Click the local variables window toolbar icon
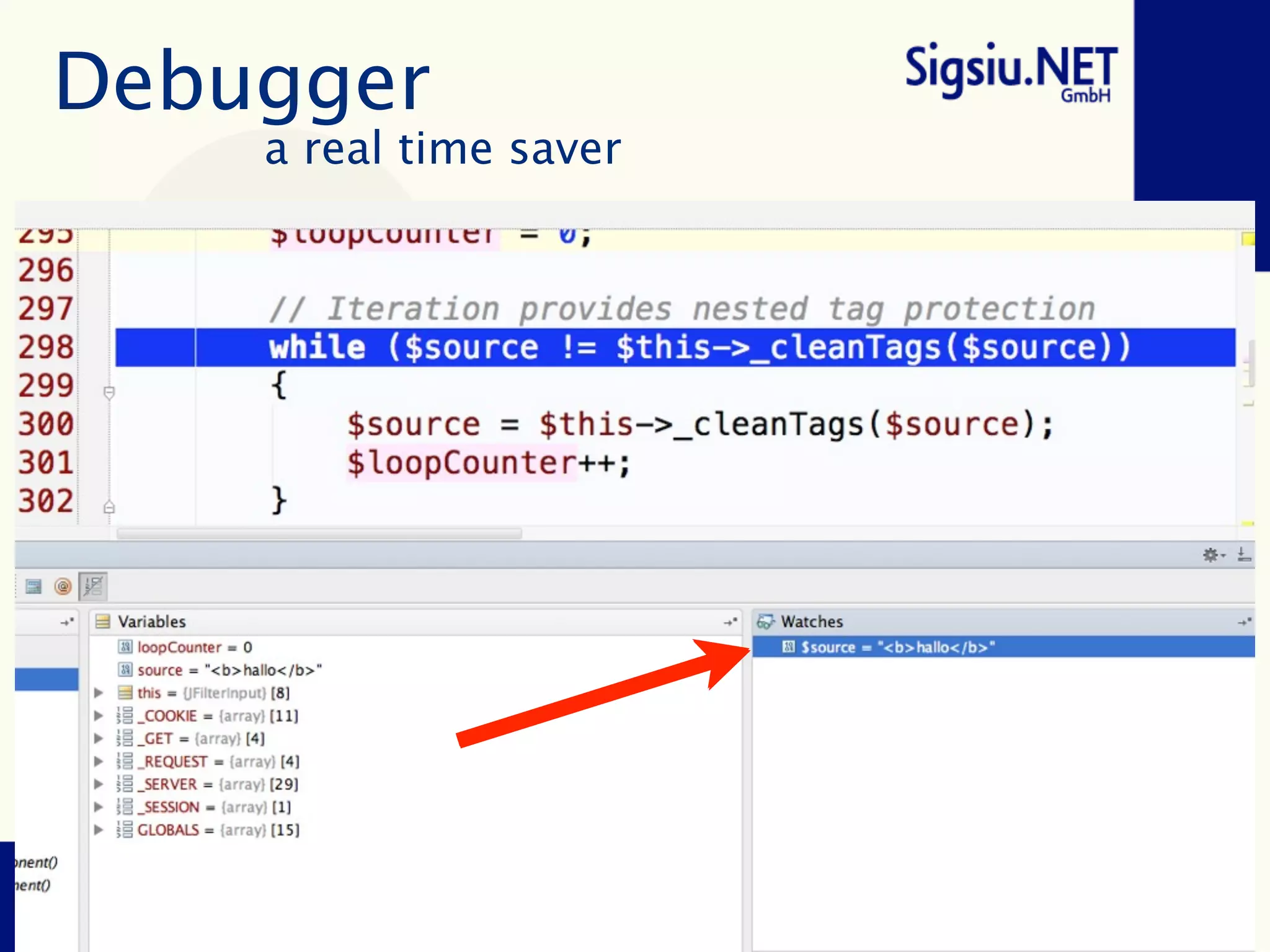This screenshot has width=1270, height=952. [x=33, y=586]
